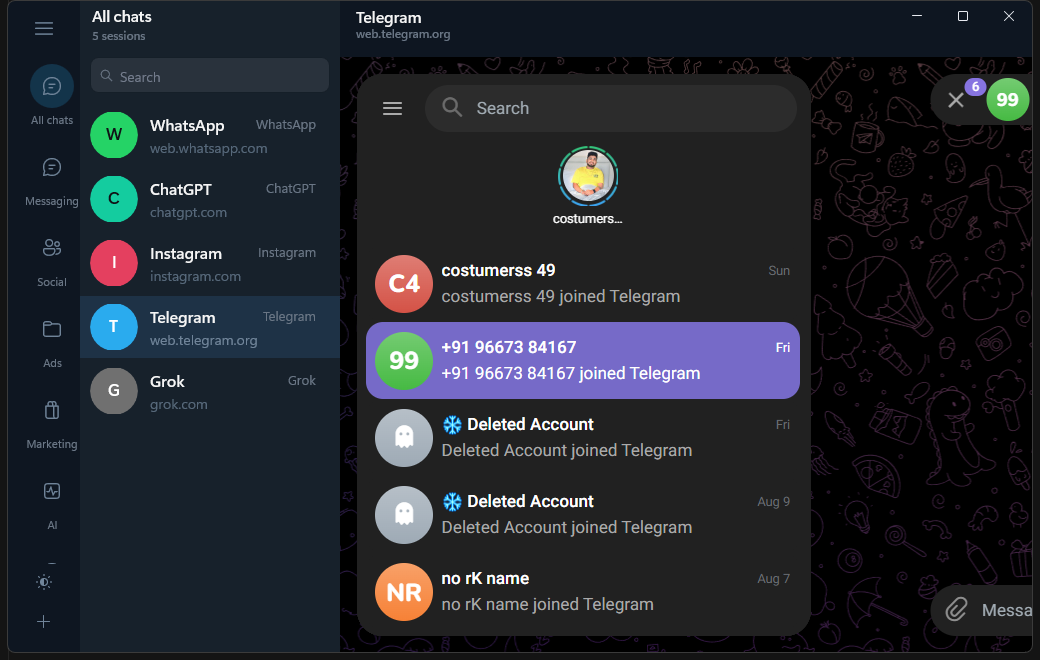Image resolution: width=1040 pixels, height=660 pixels.
Task: Add a new session with plus icon
Action: point(44,622)
